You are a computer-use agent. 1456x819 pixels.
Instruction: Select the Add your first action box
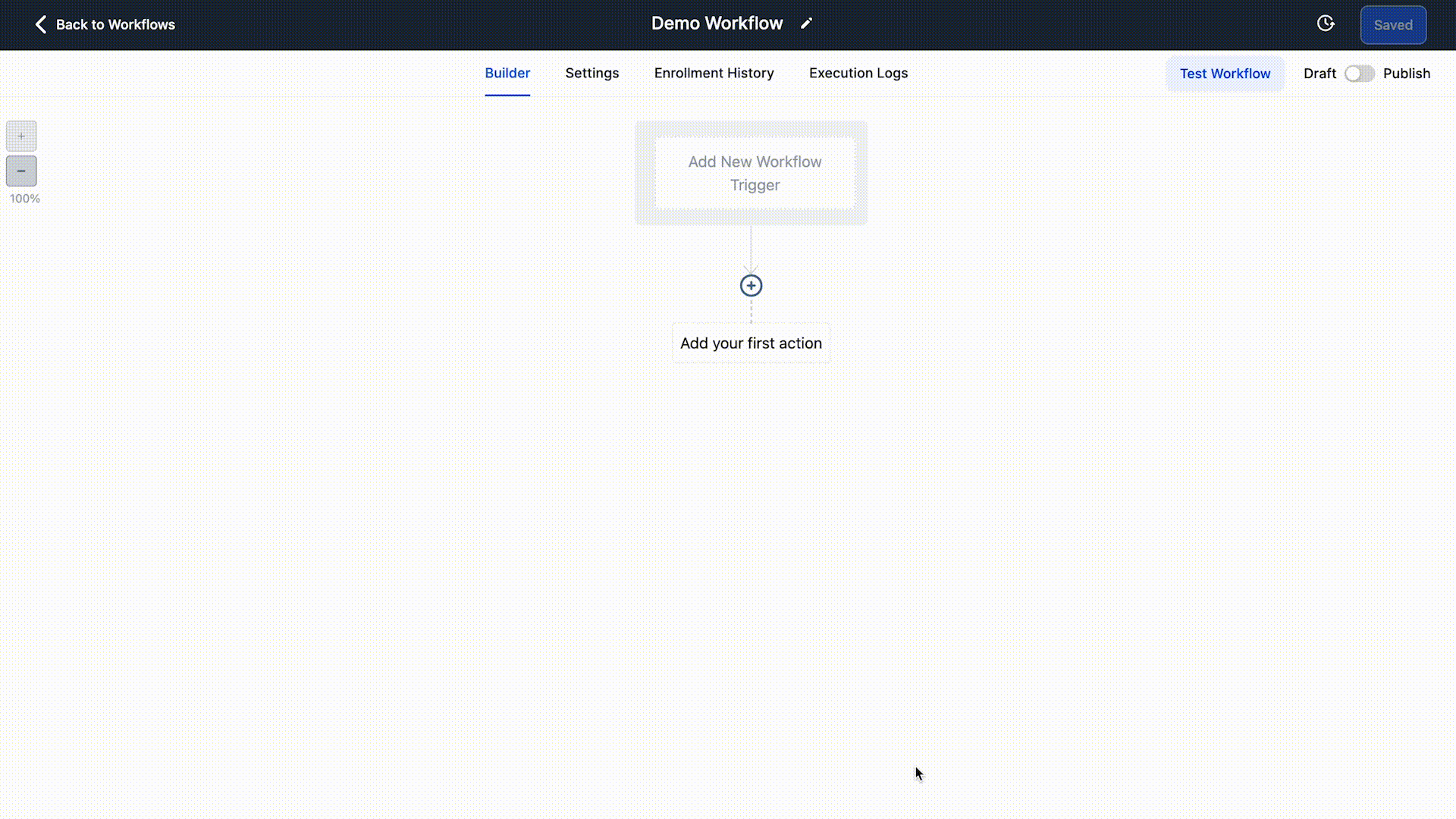point(751,344)
